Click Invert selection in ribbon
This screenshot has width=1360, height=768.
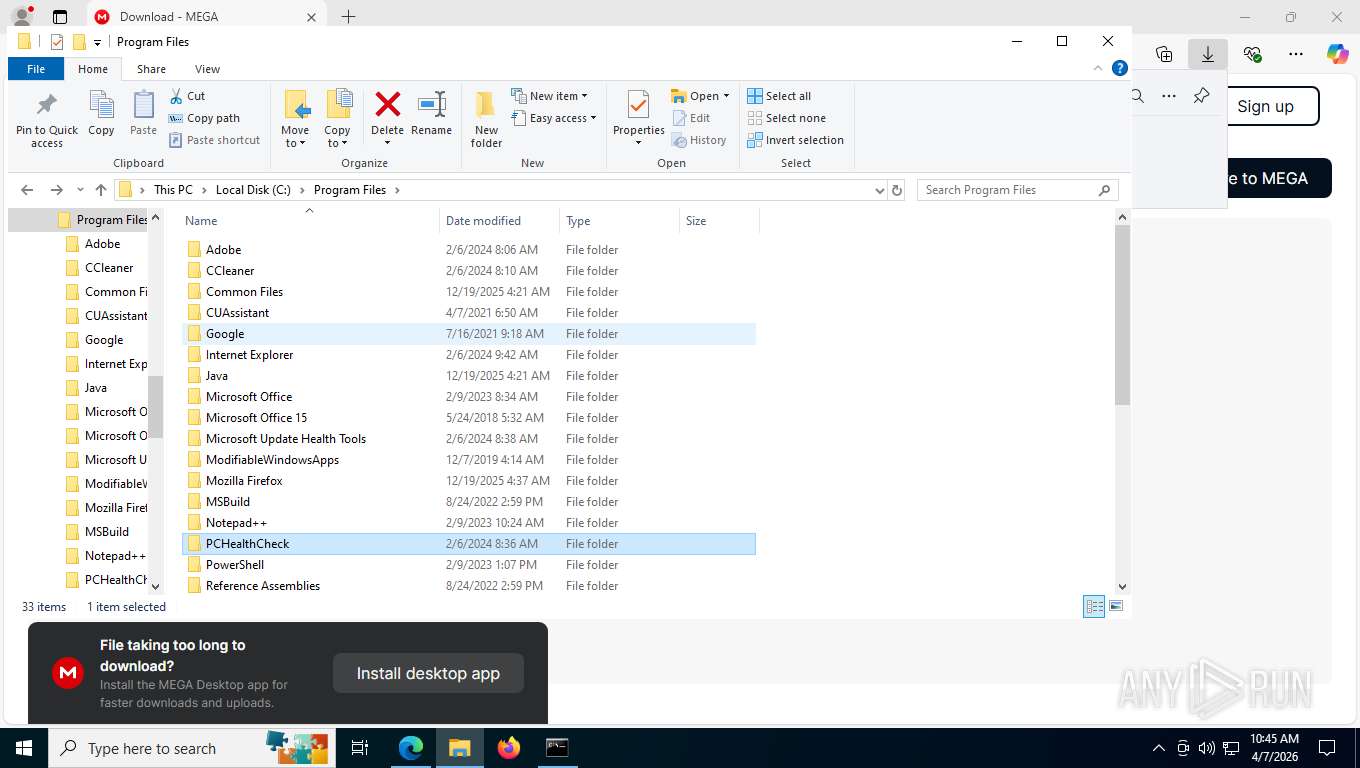(x=795, y=140)
